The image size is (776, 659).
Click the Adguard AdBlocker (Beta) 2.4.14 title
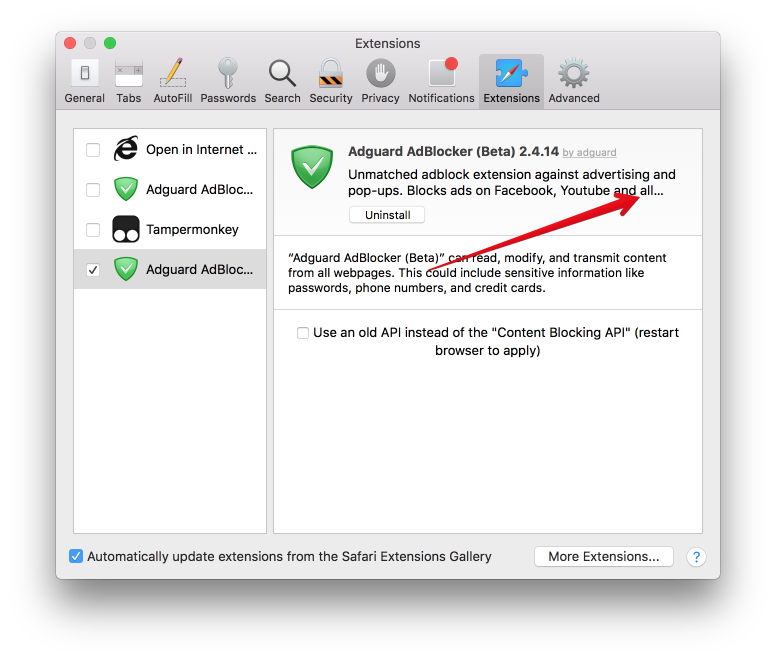(x=453, y=151)
